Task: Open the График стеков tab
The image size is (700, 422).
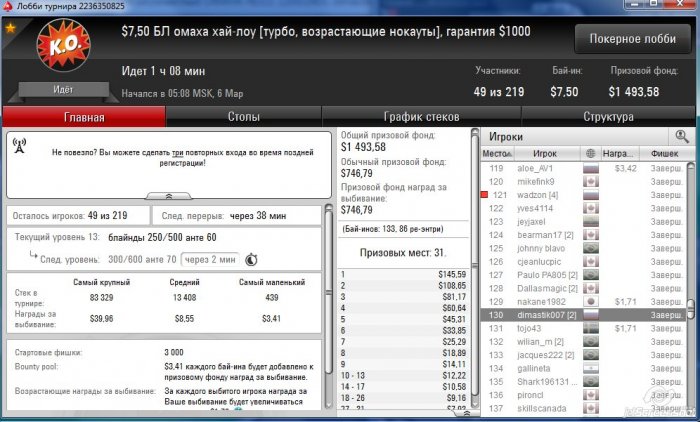Action: pos(421,117)
